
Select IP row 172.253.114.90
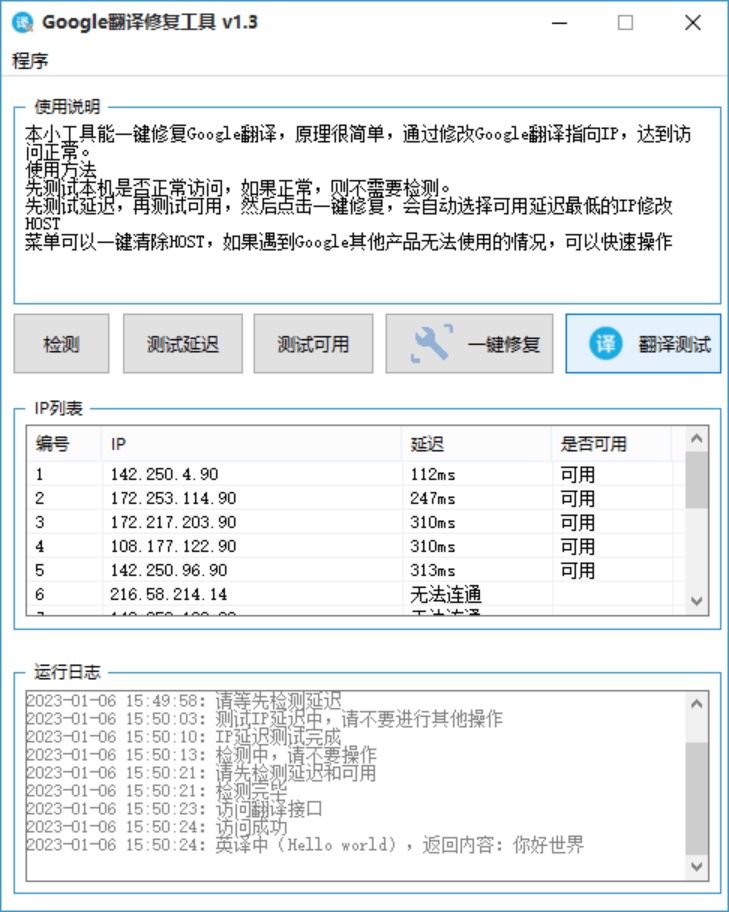point(355,498)
